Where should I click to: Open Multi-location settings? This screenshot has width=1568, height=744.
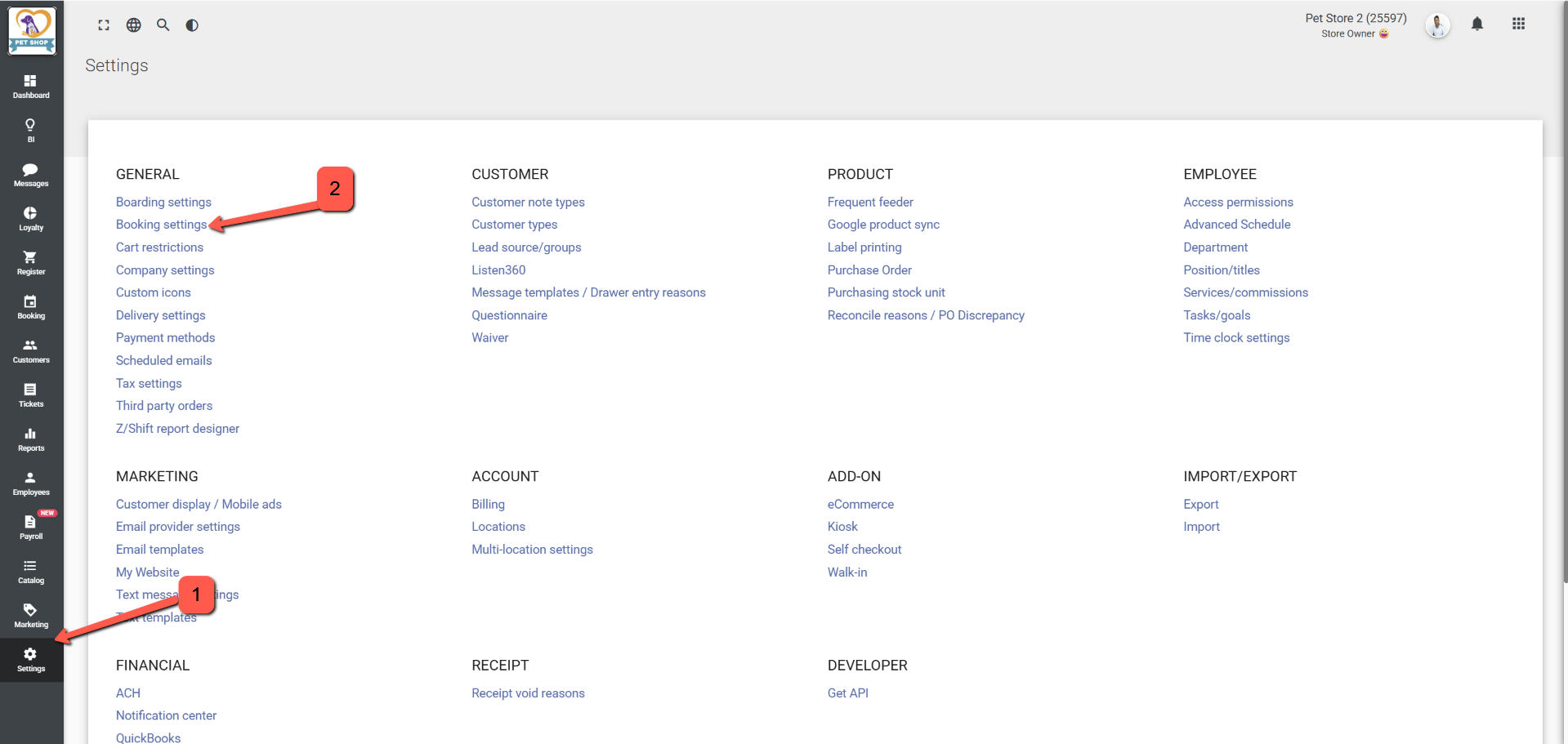tap(532, 550)
